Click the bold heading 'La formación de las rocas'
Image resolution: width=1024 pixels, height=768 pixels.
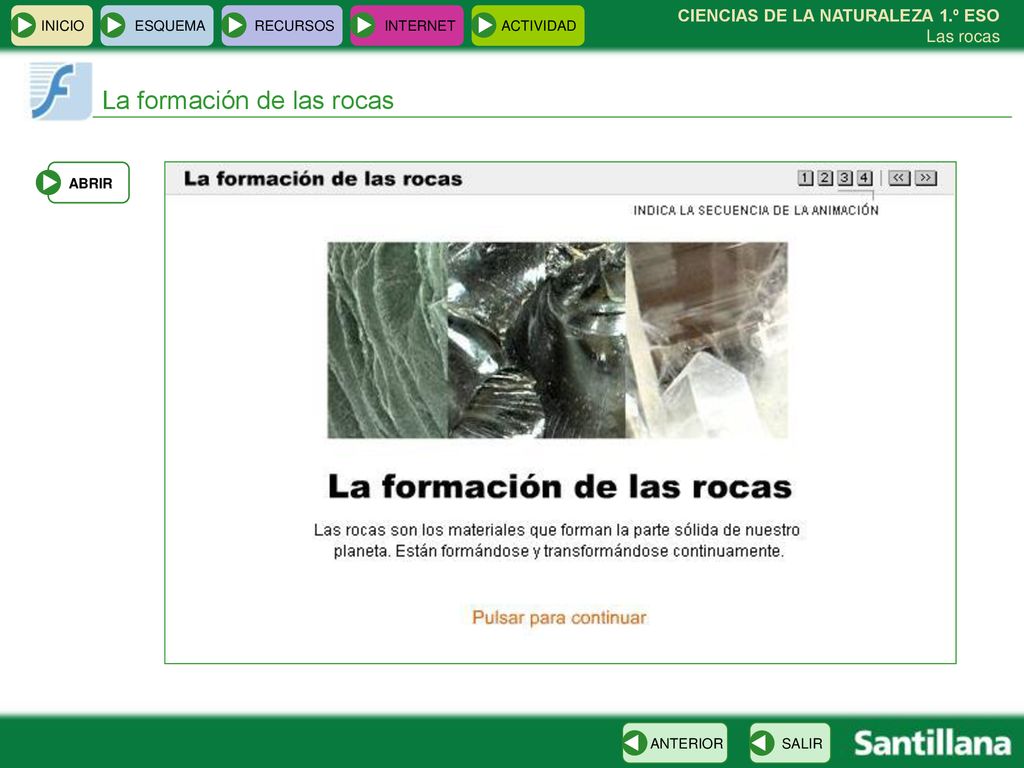point(560,487)
